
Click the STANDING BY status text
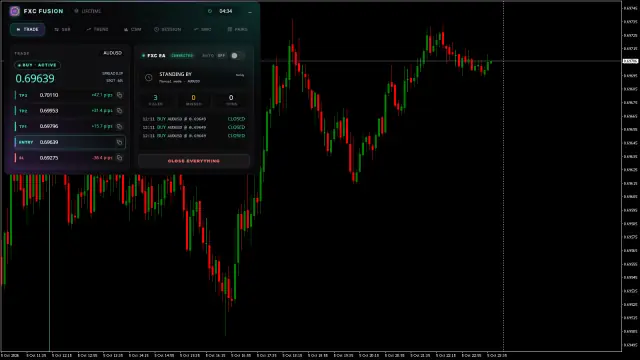pyautogui.click(x=176, y=74)
